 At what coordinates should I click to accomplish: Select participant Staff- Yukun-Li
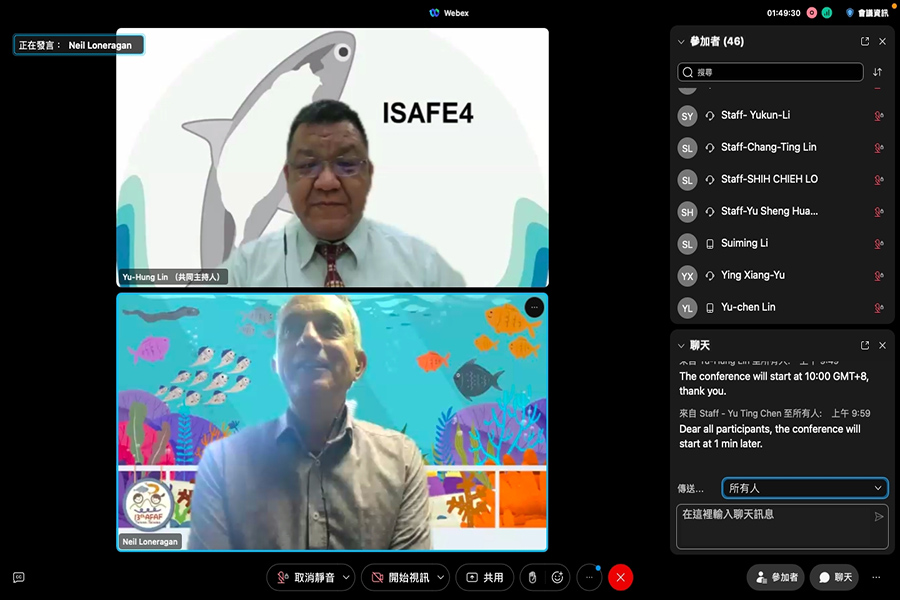(x=781, y=116)
